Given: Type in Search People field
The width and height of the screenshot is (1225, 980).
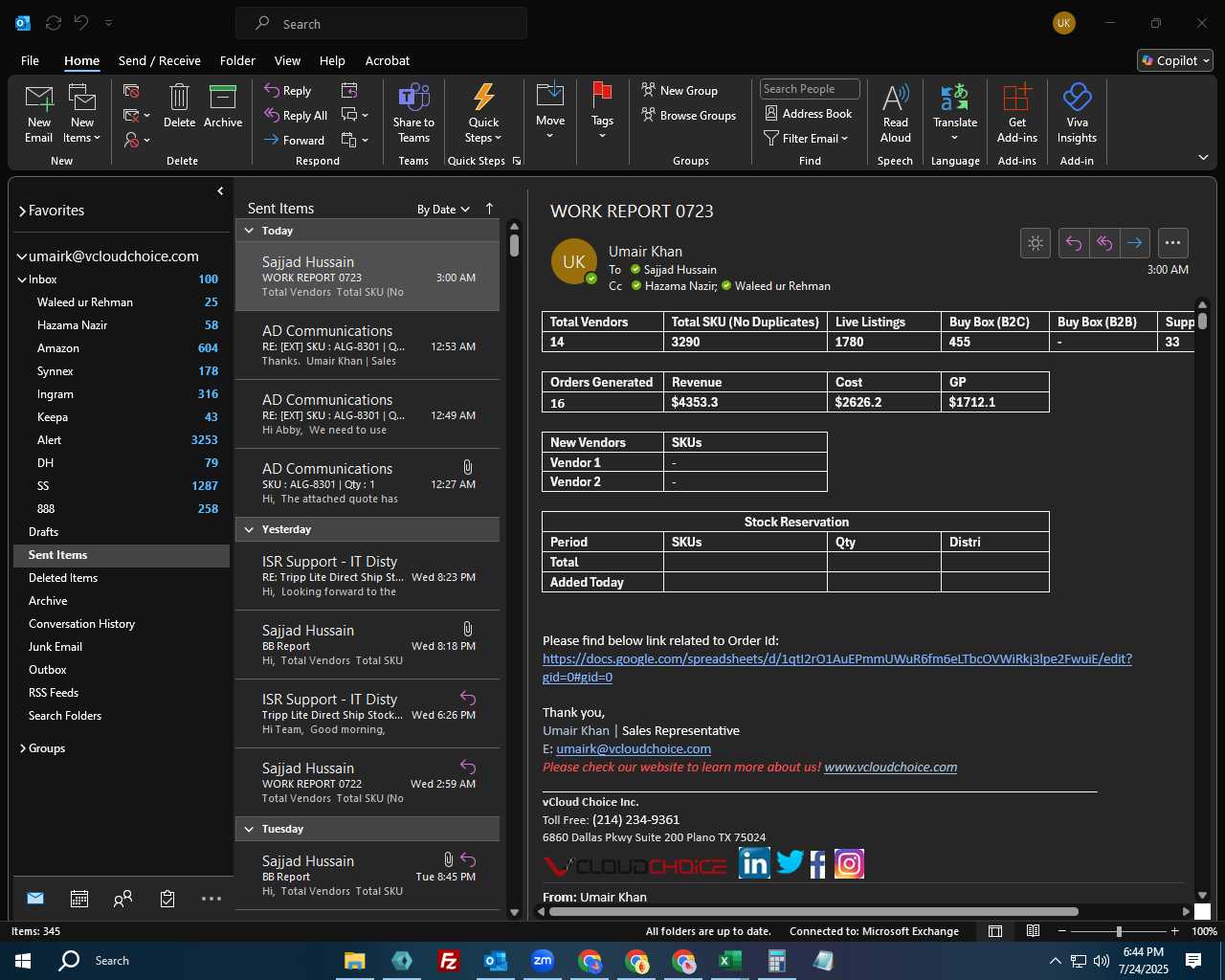Looking at the screenshot, I should [810, 89].
